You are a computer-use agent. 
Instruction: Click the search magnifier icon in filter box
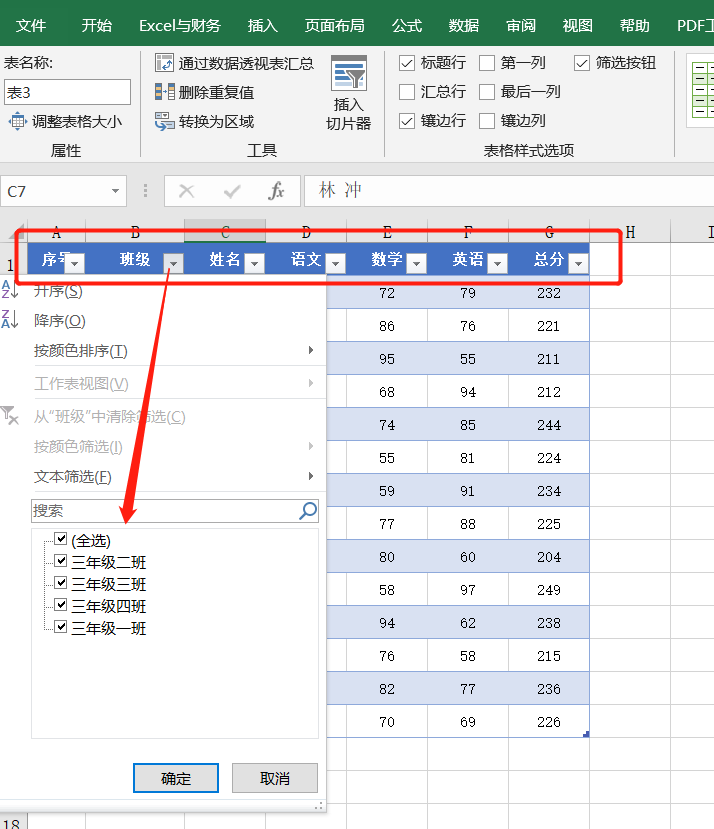click(x=308, y=511)
